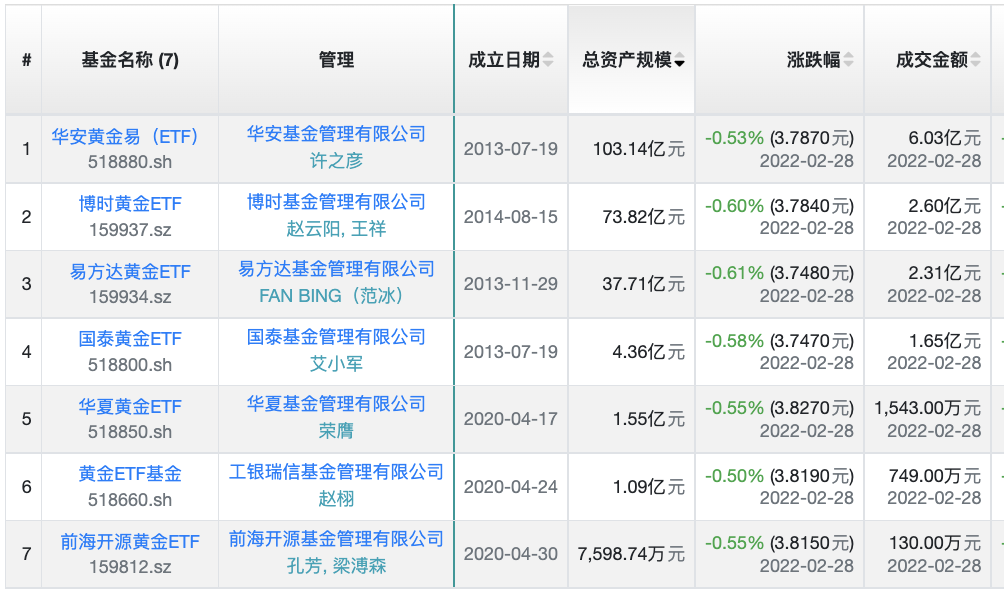Screen dimensions: 1004x594
Task: Open company 易方达基金管理有限公司
Action: coord(336,269)
